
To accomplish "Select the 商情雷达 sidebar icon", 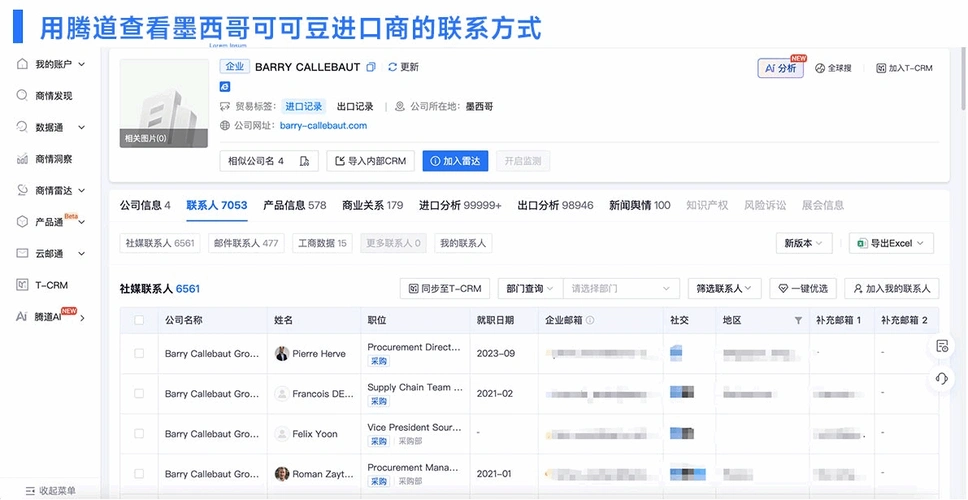I will pyautogui.click(x=22, y=190).
